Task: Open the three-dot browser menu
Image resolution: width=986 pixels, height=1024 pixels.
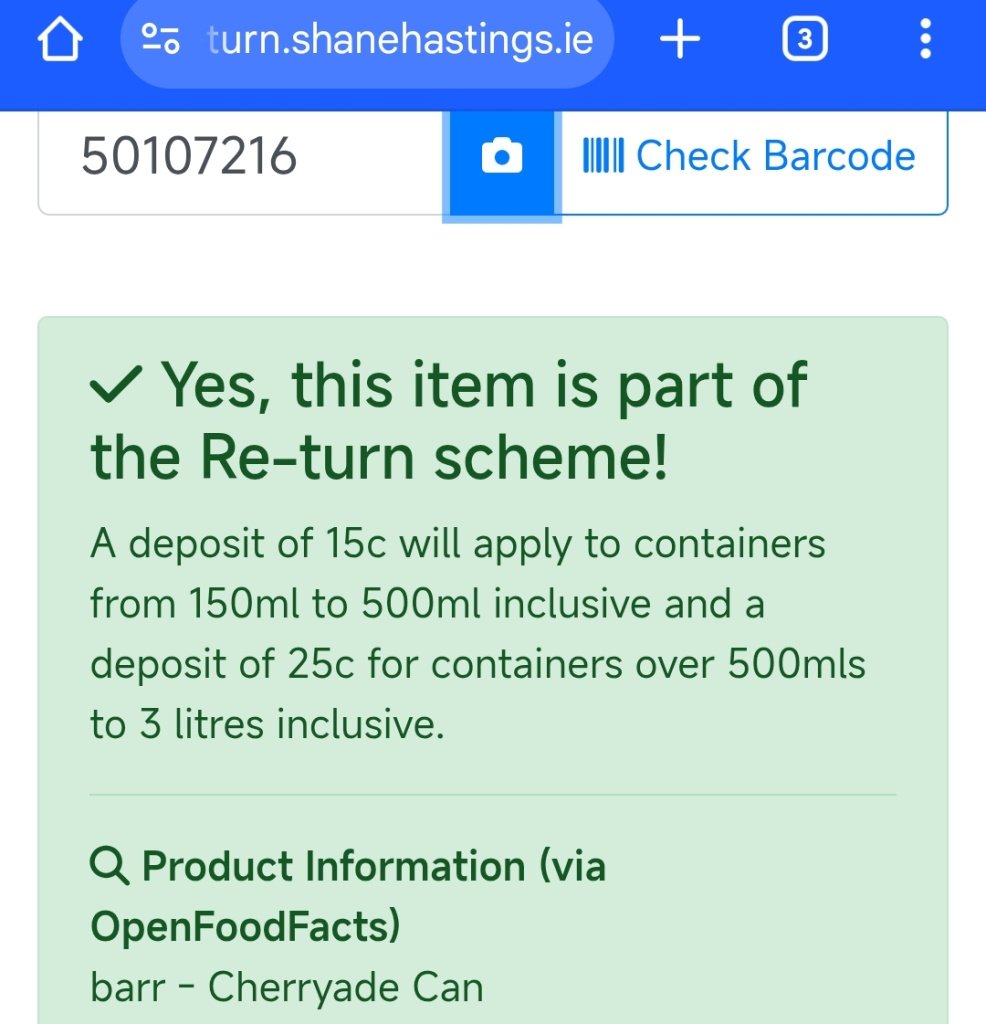Action: [925, 39]
